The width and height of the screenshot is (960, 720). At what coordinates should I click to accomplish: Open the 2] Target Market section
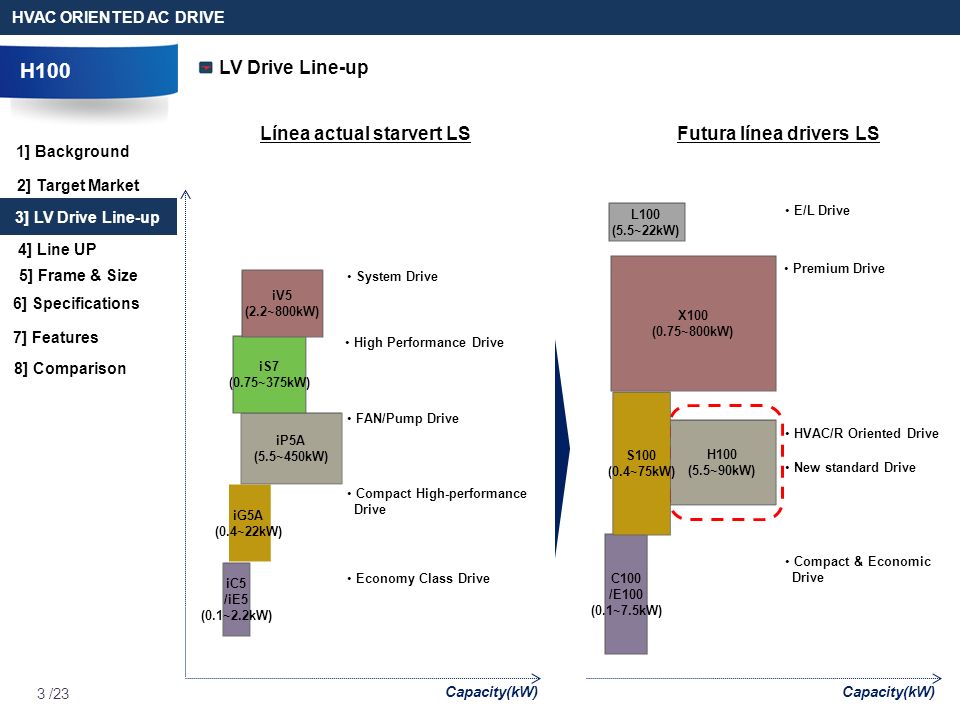[x=78, y=185]
